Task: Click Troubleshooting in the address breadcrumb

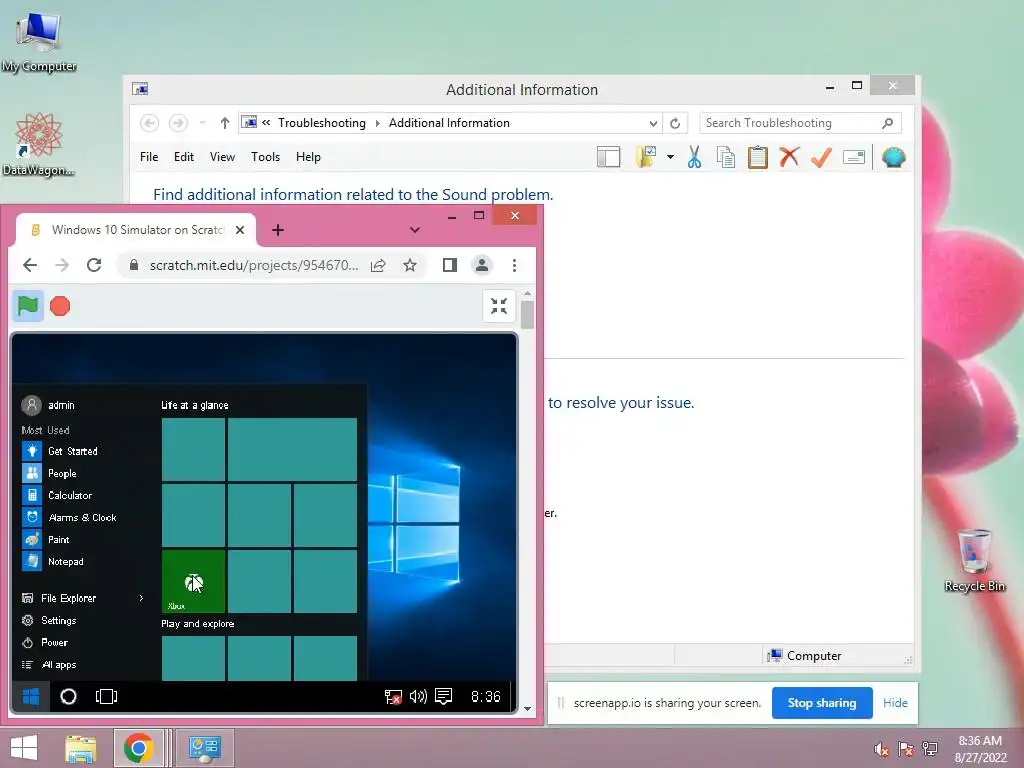Action: 322,123
